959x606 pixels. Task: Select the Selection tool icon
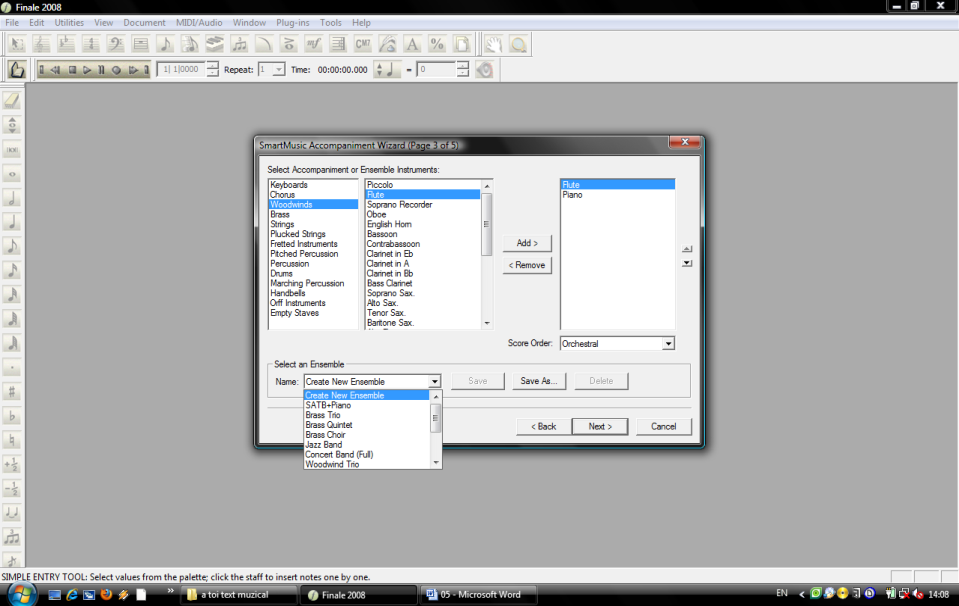pyautogui.click(x=17, y=44)
